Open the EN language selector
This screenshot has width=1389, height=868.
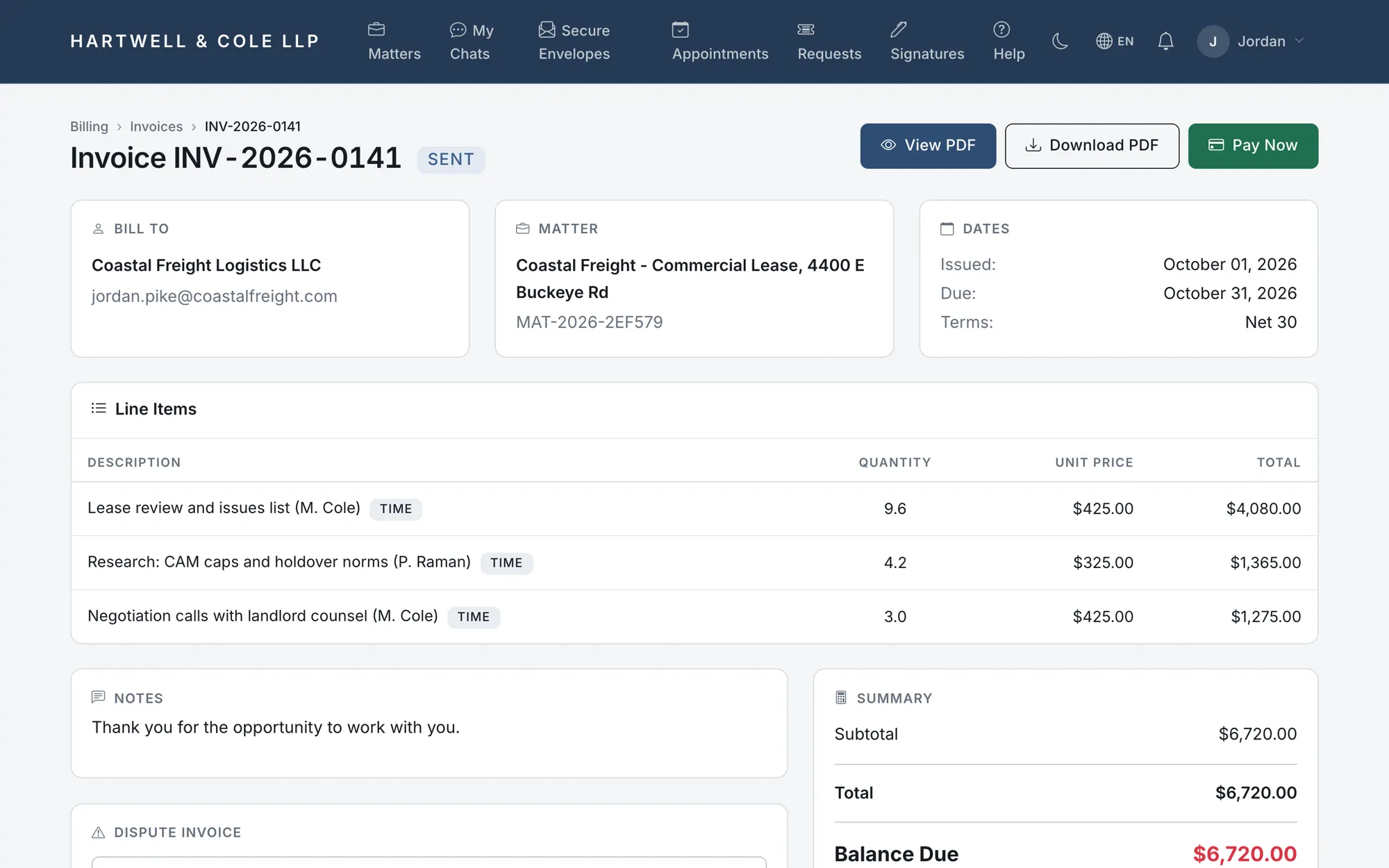1115,41
